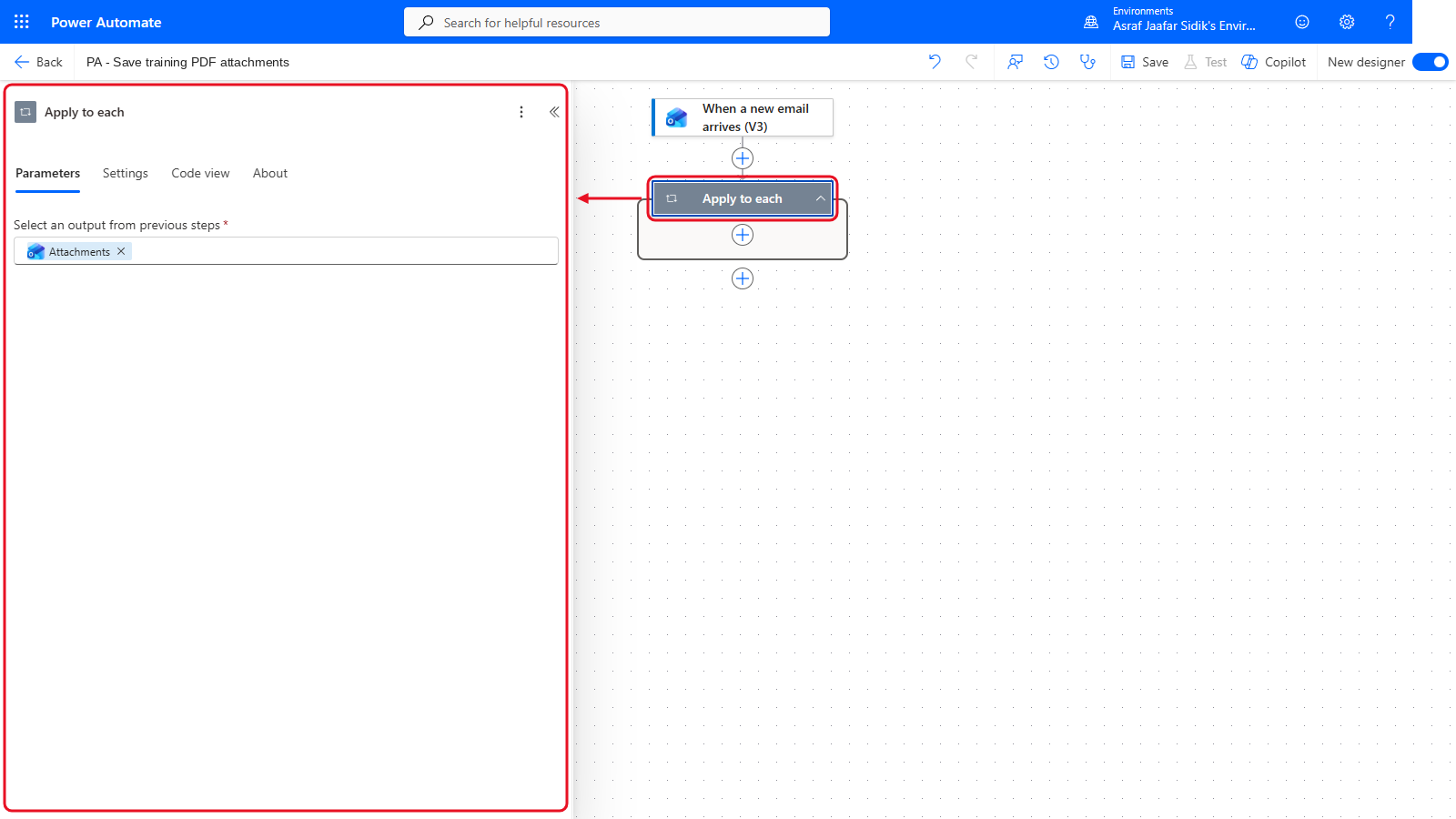The width and height of the screenshot is (1456, 819).
Task: Open Settings gear icon
Action: (x=1347, y=22)
